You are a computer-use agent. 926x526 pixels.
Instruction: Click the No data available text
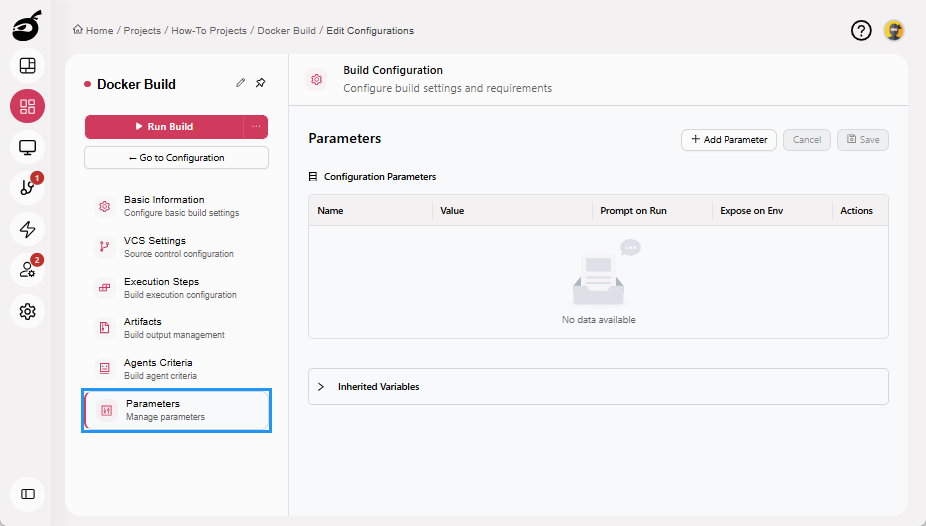599,319
